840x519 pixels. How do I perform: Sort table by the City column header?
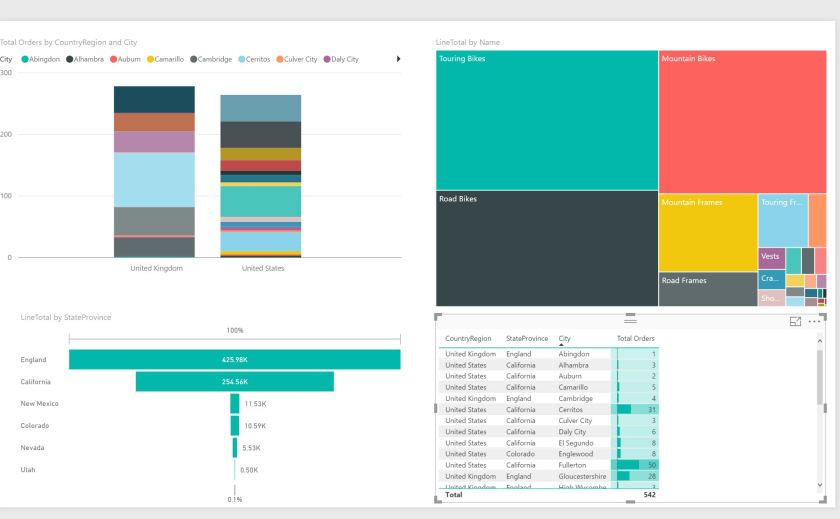tap(565, 338)
